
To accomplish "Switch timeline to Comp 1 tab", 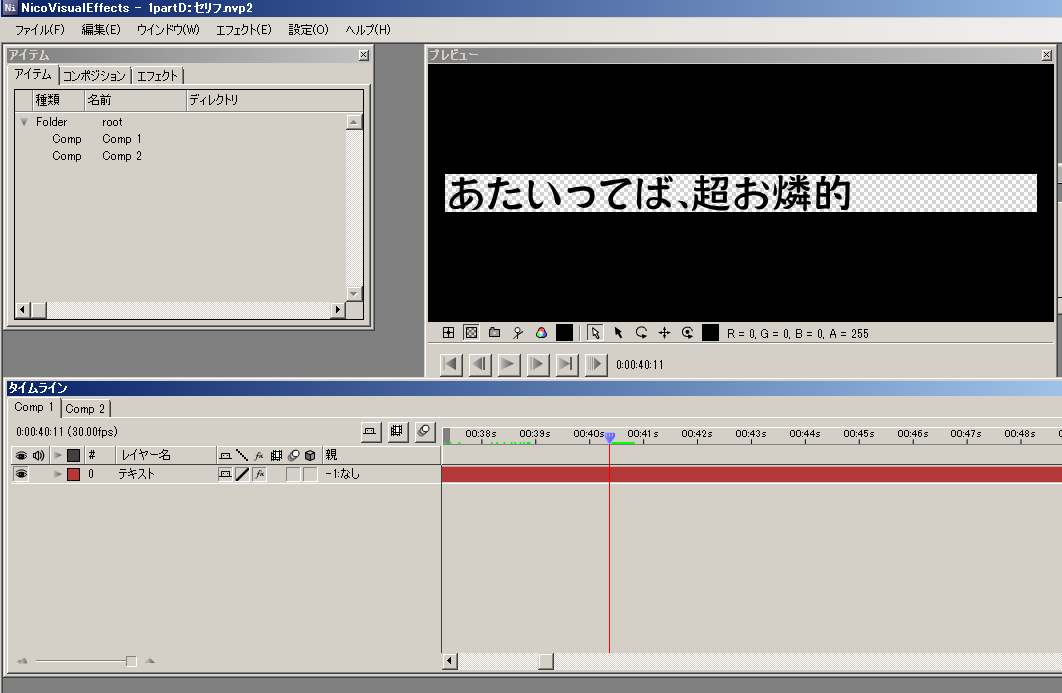I will pyautogui.click(x=33, y=407).
